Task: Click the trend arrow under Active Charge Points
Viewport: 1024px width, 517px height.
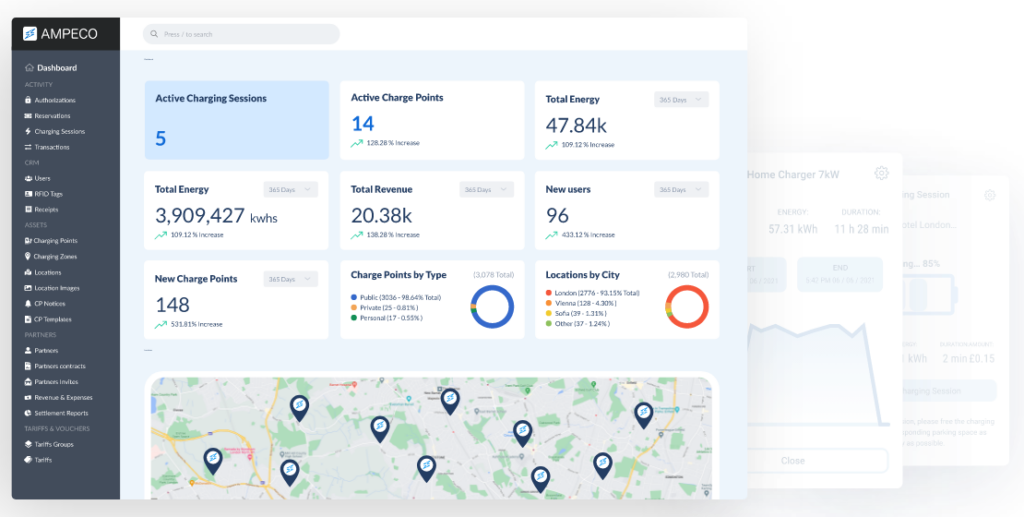Action: pos(357,144)
